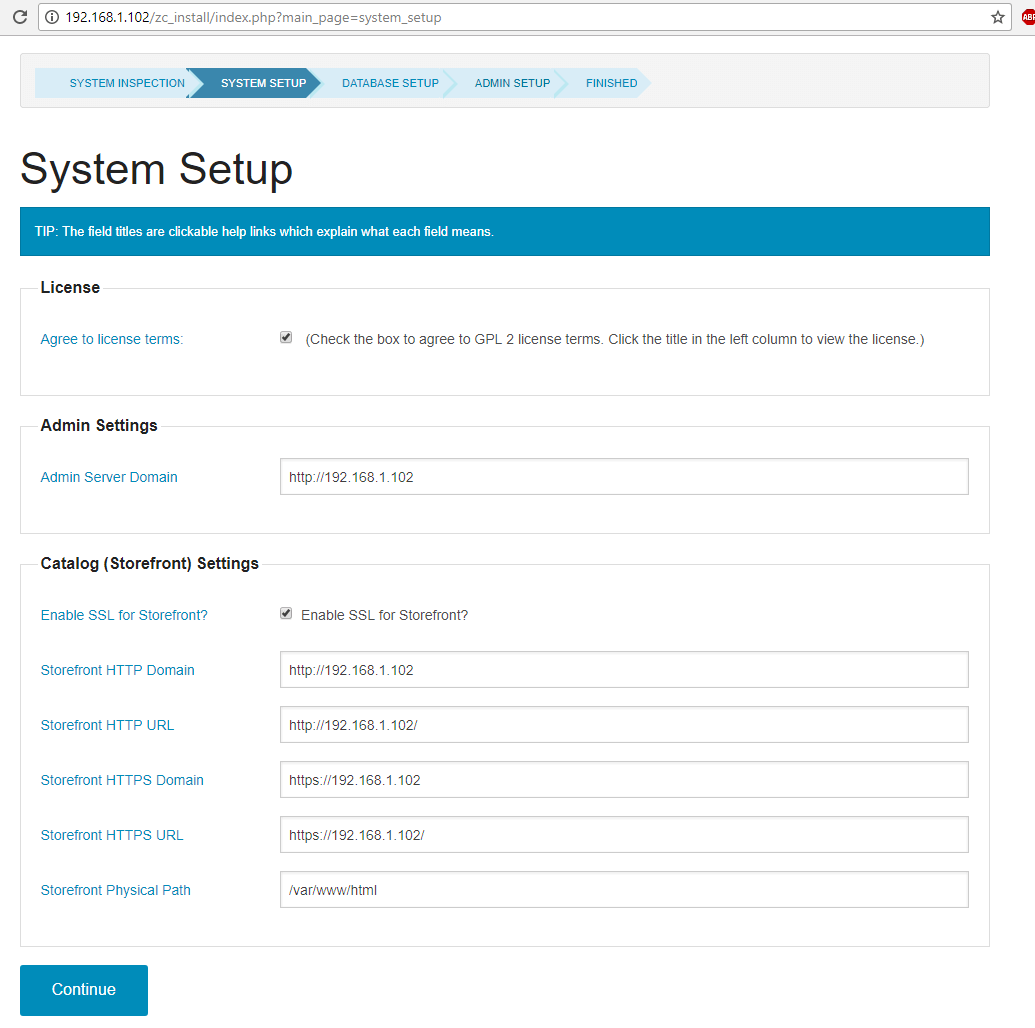Screen dimensions: 1035x1028
Task: Focus the Admin Server Domain input field
Action: tap(624, 477)
